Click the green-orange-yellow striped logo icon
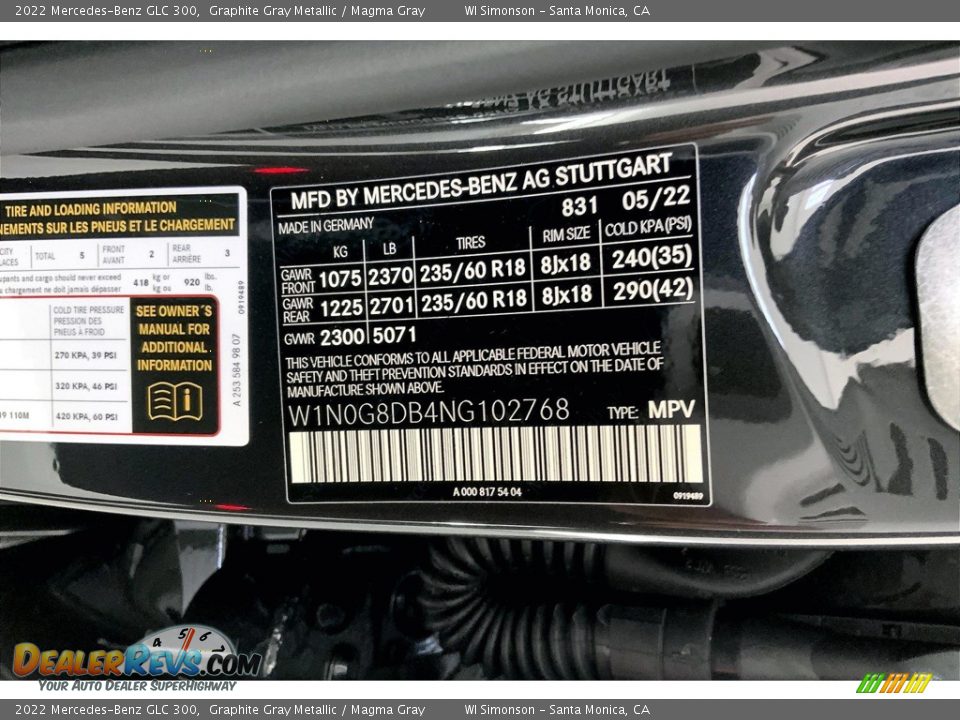 [x=893, y=683]
